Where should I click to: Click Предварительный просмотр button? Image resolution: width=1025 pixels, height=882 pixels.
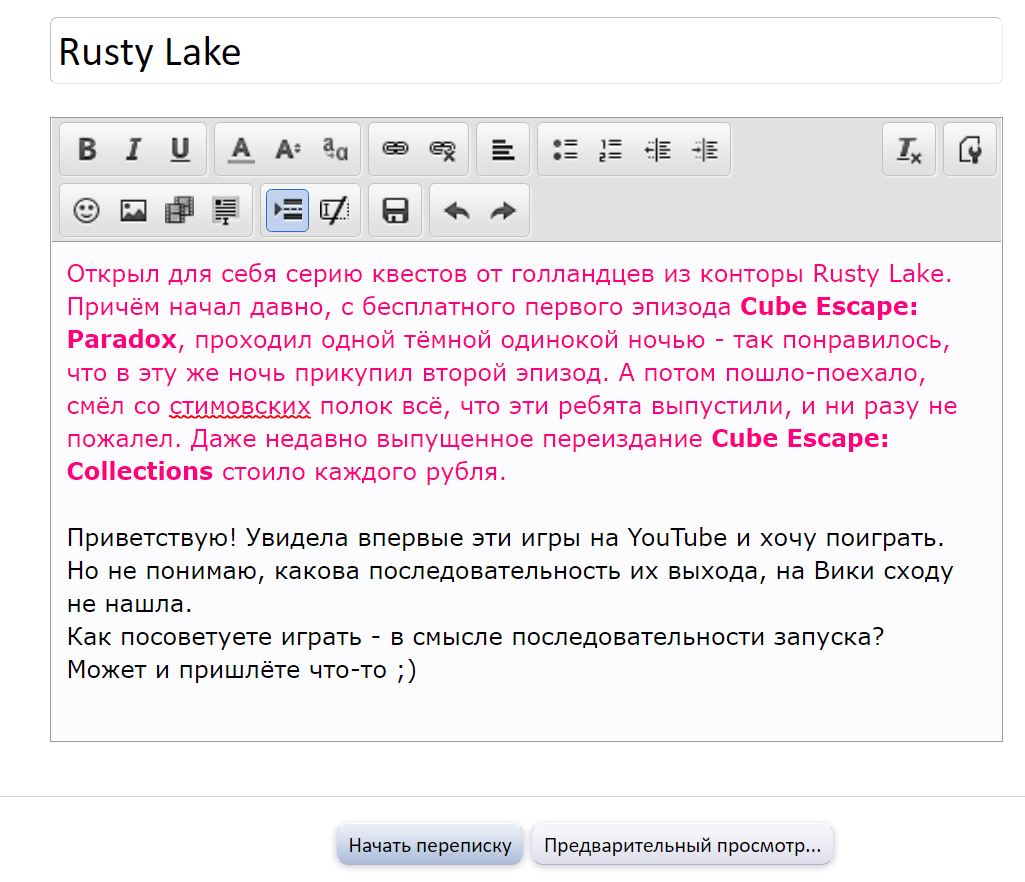682,845
